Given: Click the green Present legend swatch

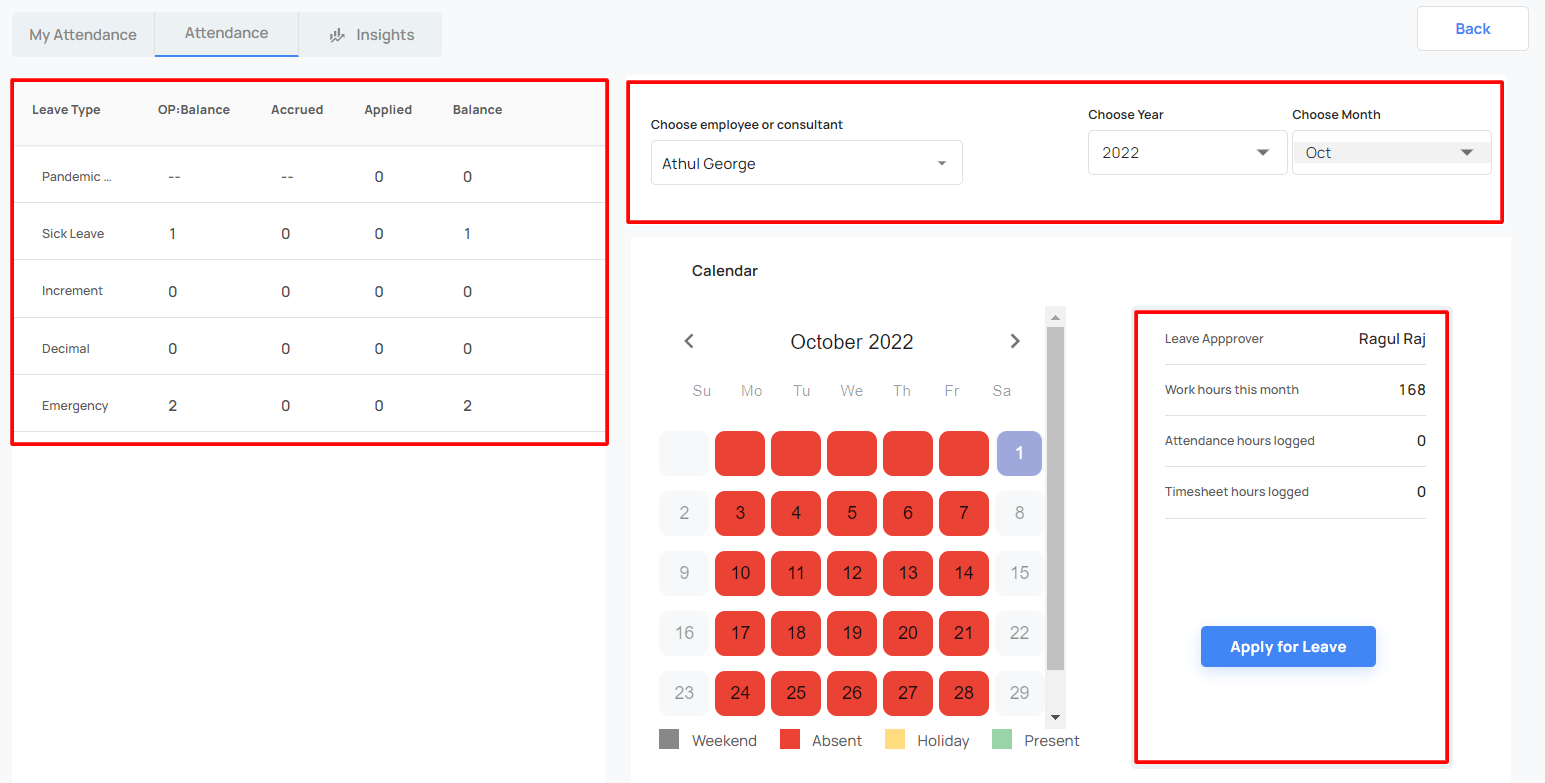Looking at the screenshot, I should tap(1002, 740).
